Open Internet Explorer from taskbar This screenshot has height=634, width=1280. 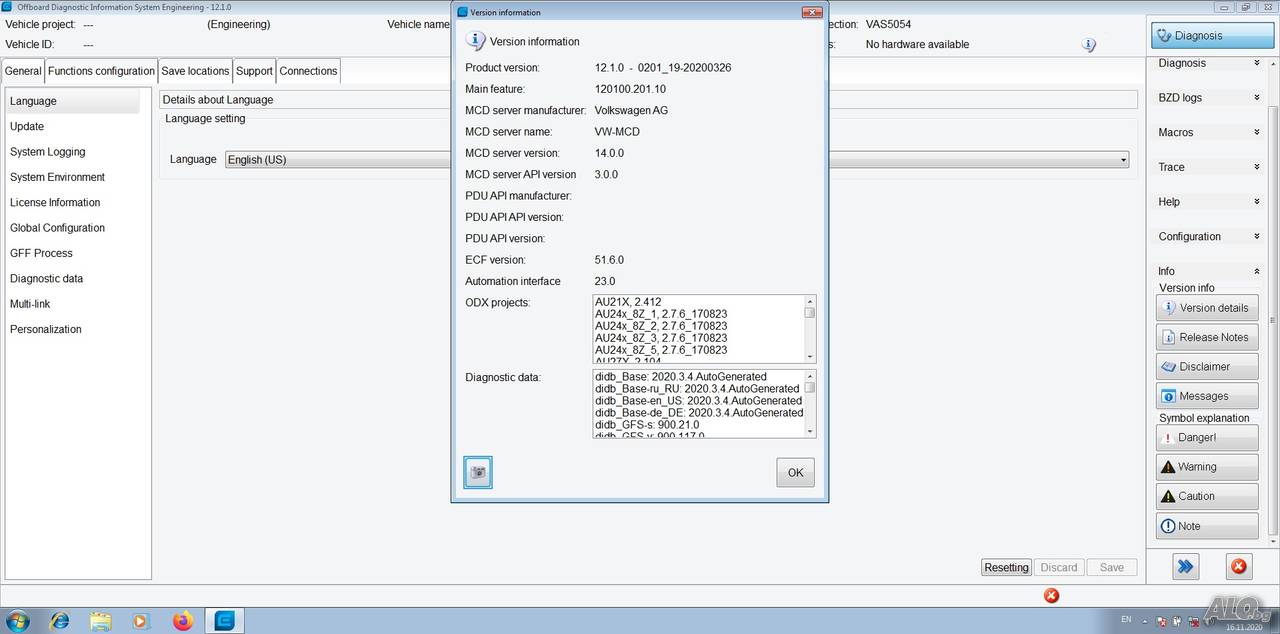click(x=59, y=621)
